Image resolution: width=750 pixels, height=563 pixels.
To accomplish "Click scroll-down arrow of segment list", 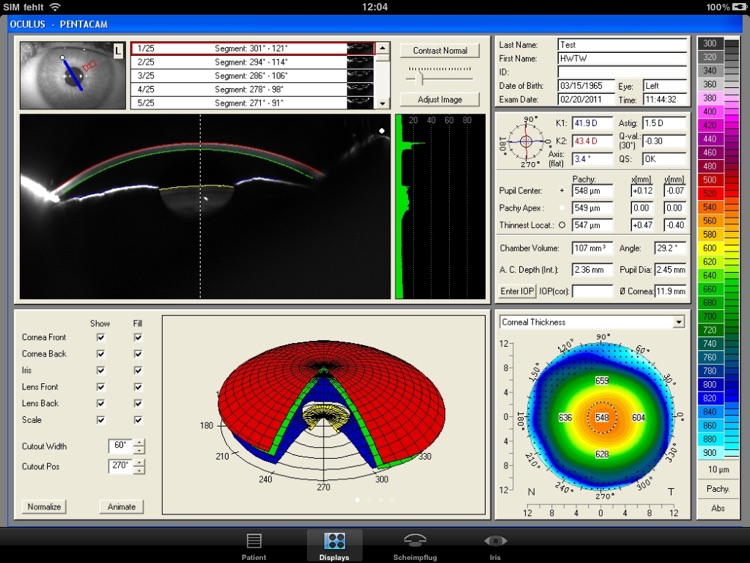I will tap(382, 103).
